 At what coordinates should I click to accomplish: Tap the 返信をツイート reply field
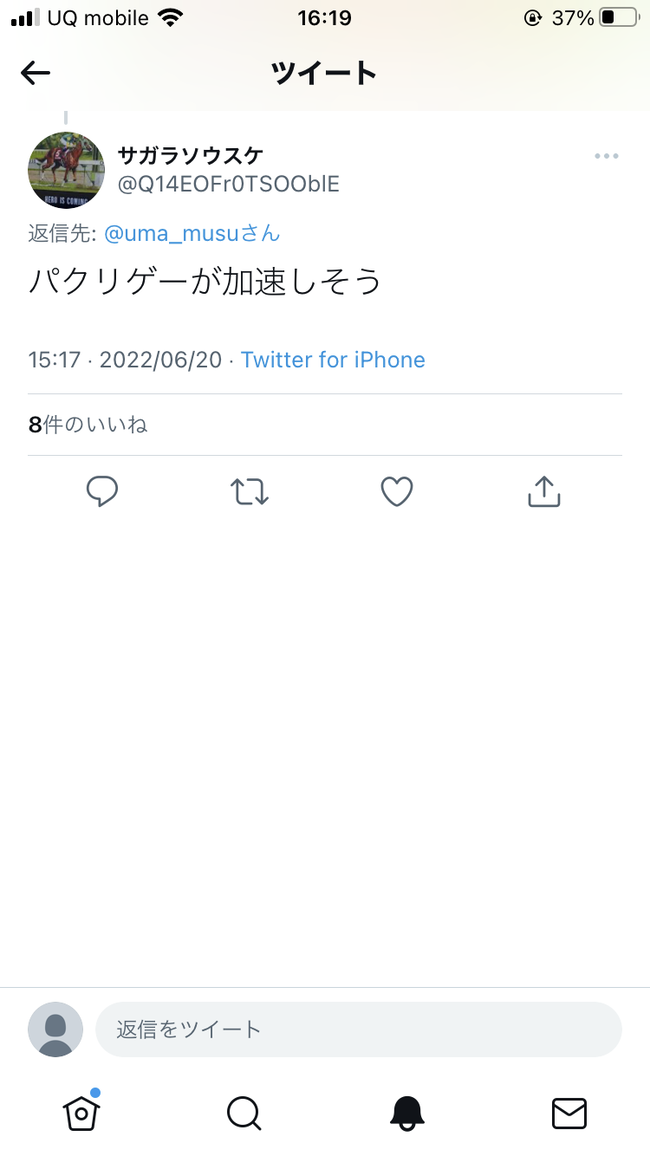pos(358,1029)
